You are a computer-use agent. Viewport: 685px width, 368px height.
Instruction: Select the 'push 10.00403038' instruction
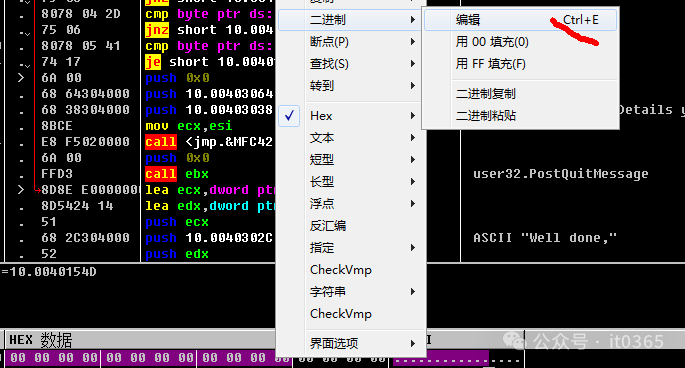point(209,110)
